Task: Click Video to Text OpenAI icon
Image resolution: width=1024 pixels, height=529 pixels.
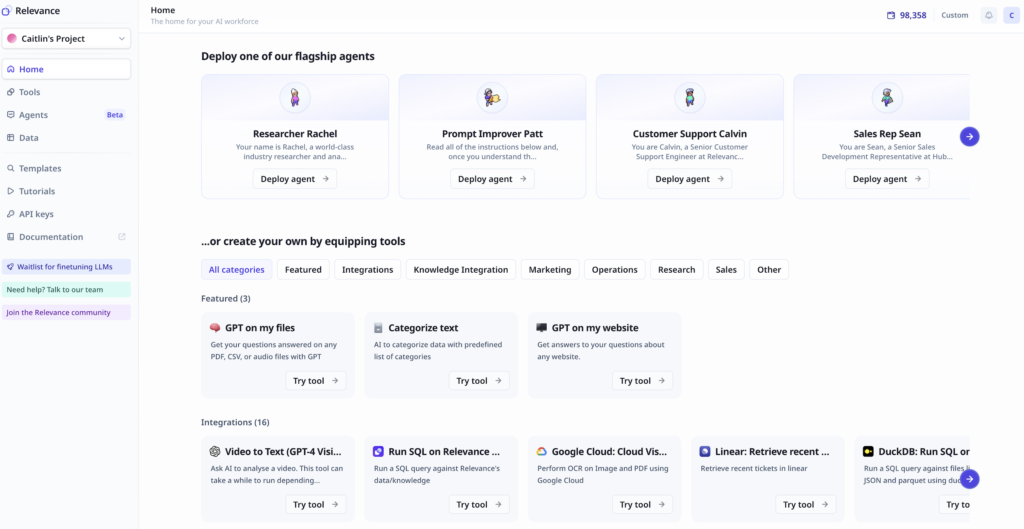Action: point(215,451)
